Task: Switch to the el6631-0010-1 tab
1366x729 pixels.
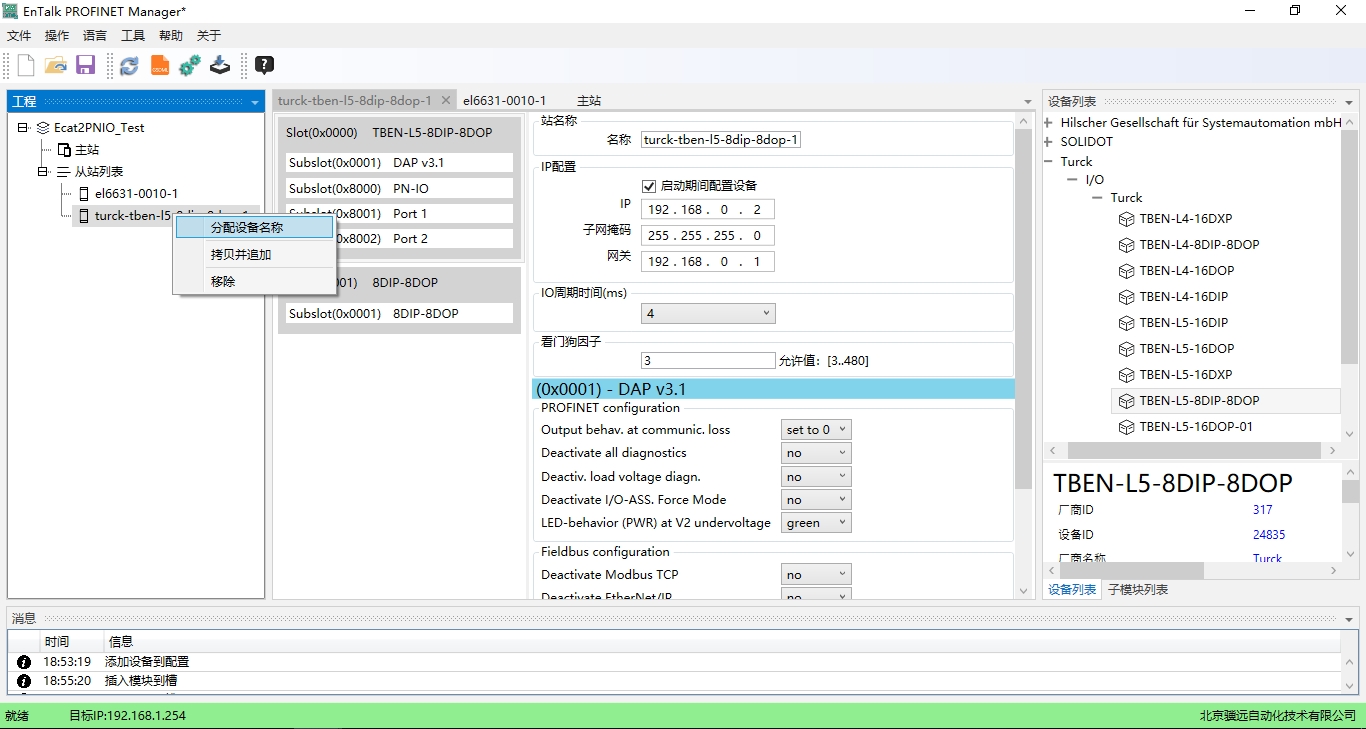Action: [x=504, y=101]
